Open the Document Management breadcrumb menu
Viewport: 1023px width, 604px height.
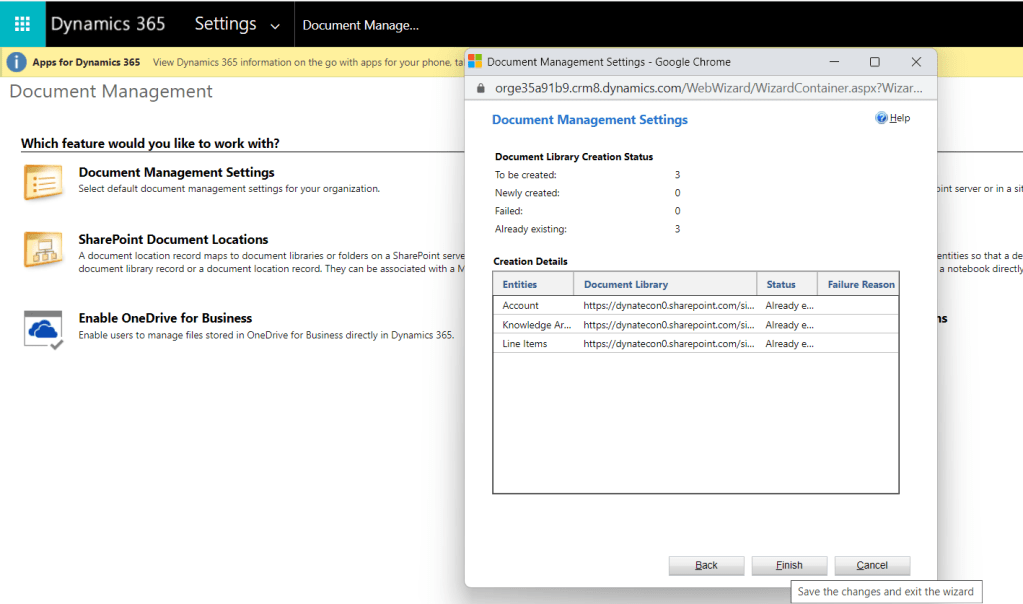[360, 25]
